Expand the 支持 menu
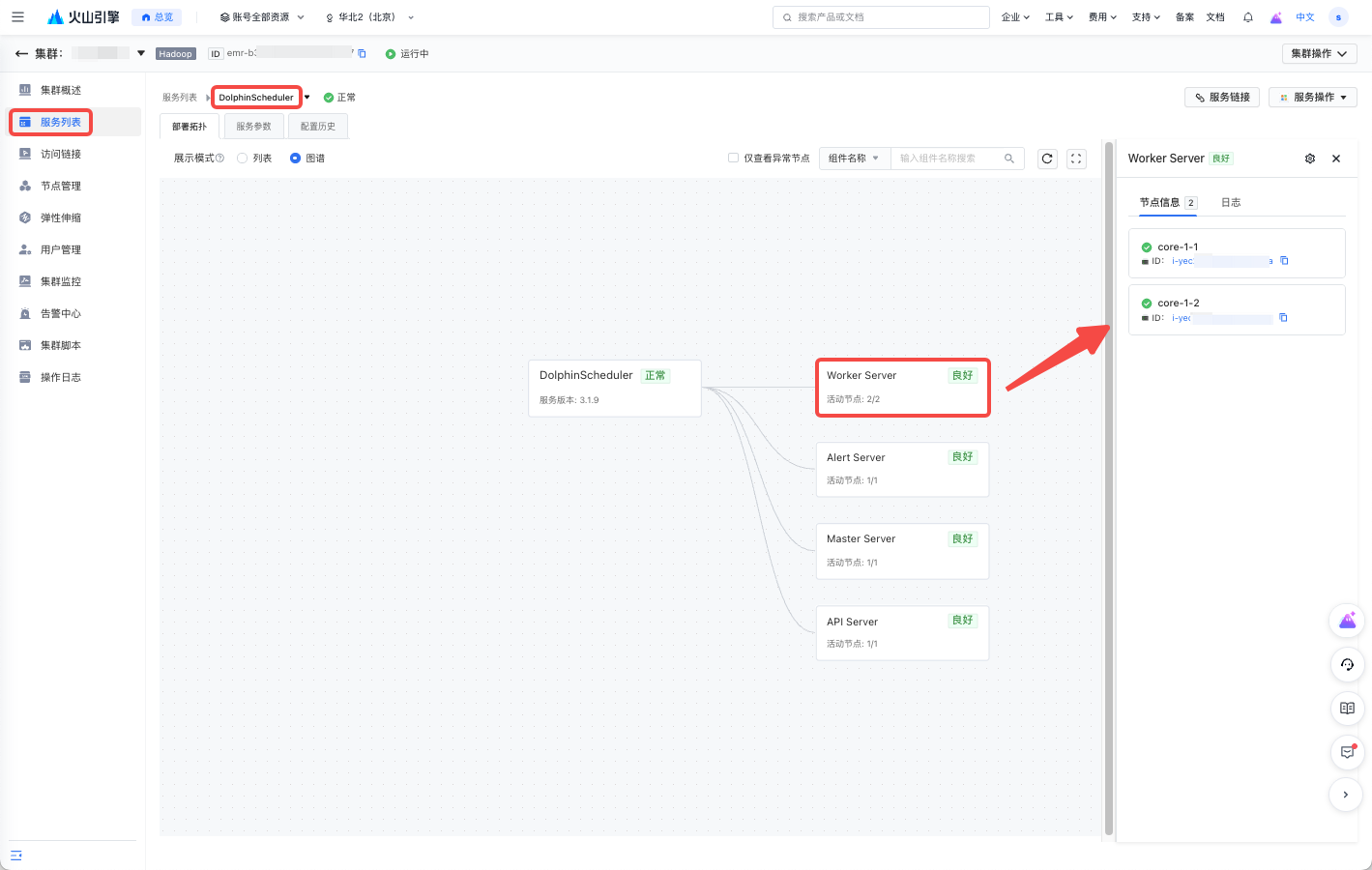The height and width of the screenshot is (870, 1372). [x=1146, y=17]
